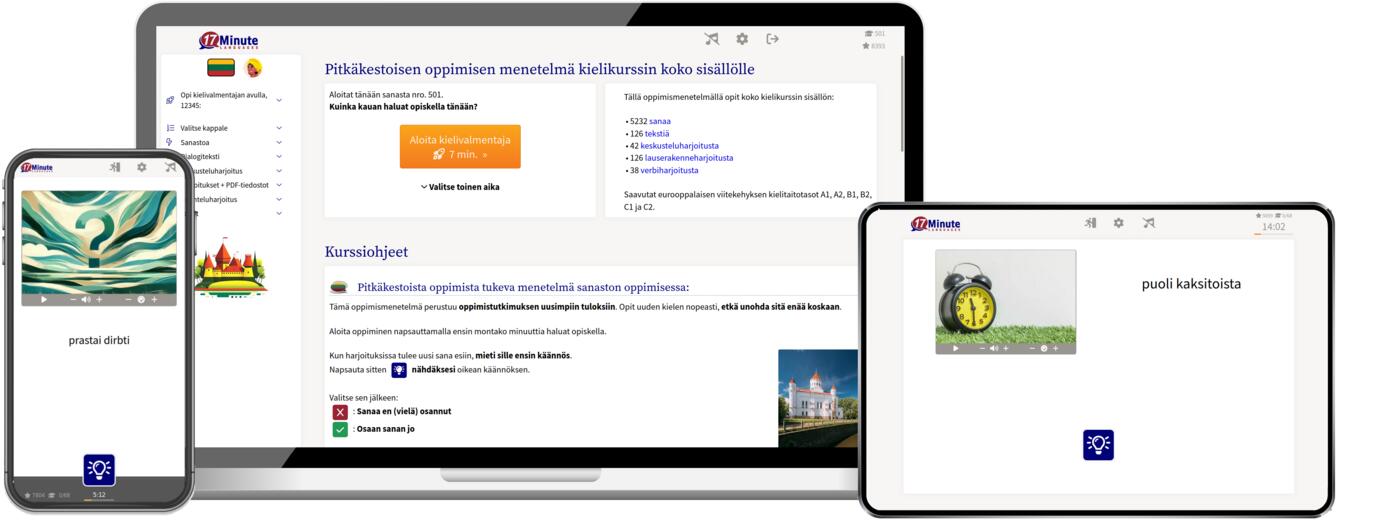Expand 'Valitse toinen aika' option
1400x532 pixels.
point(460,187)
